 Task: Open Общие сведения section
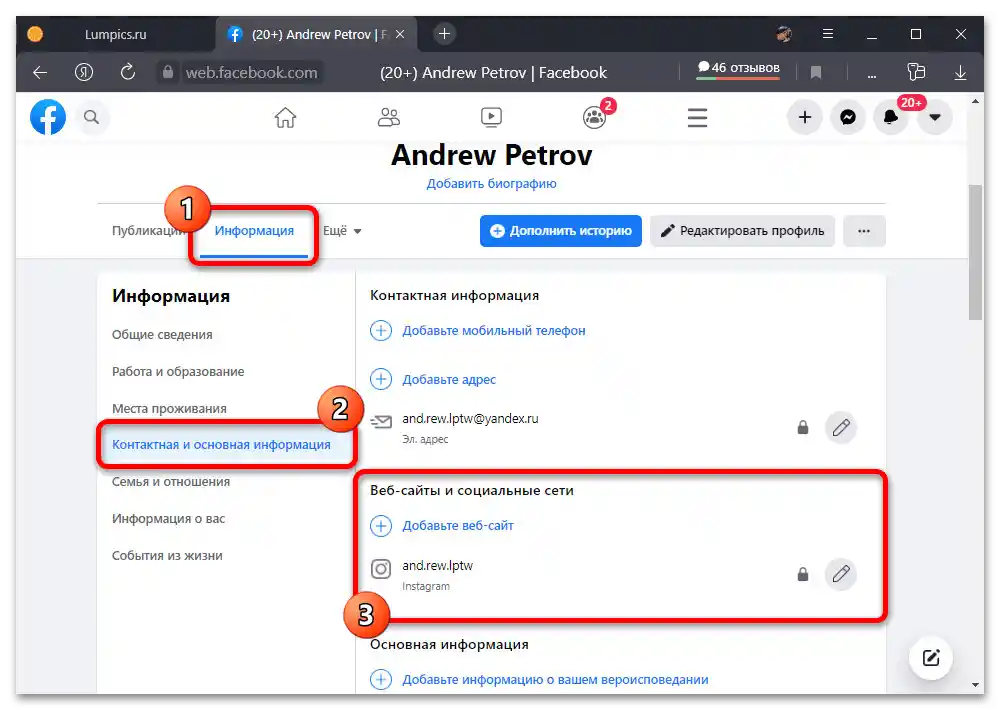[x=162, y=335]
